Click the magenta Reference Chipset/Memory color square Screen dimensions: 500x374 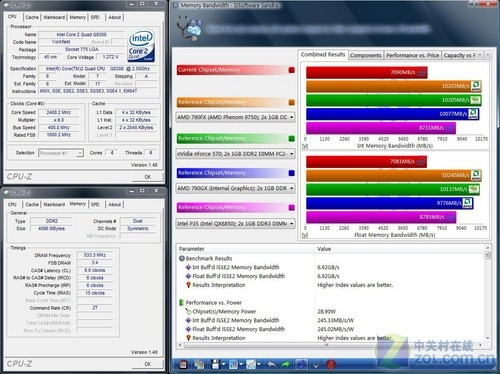(291, 208)
